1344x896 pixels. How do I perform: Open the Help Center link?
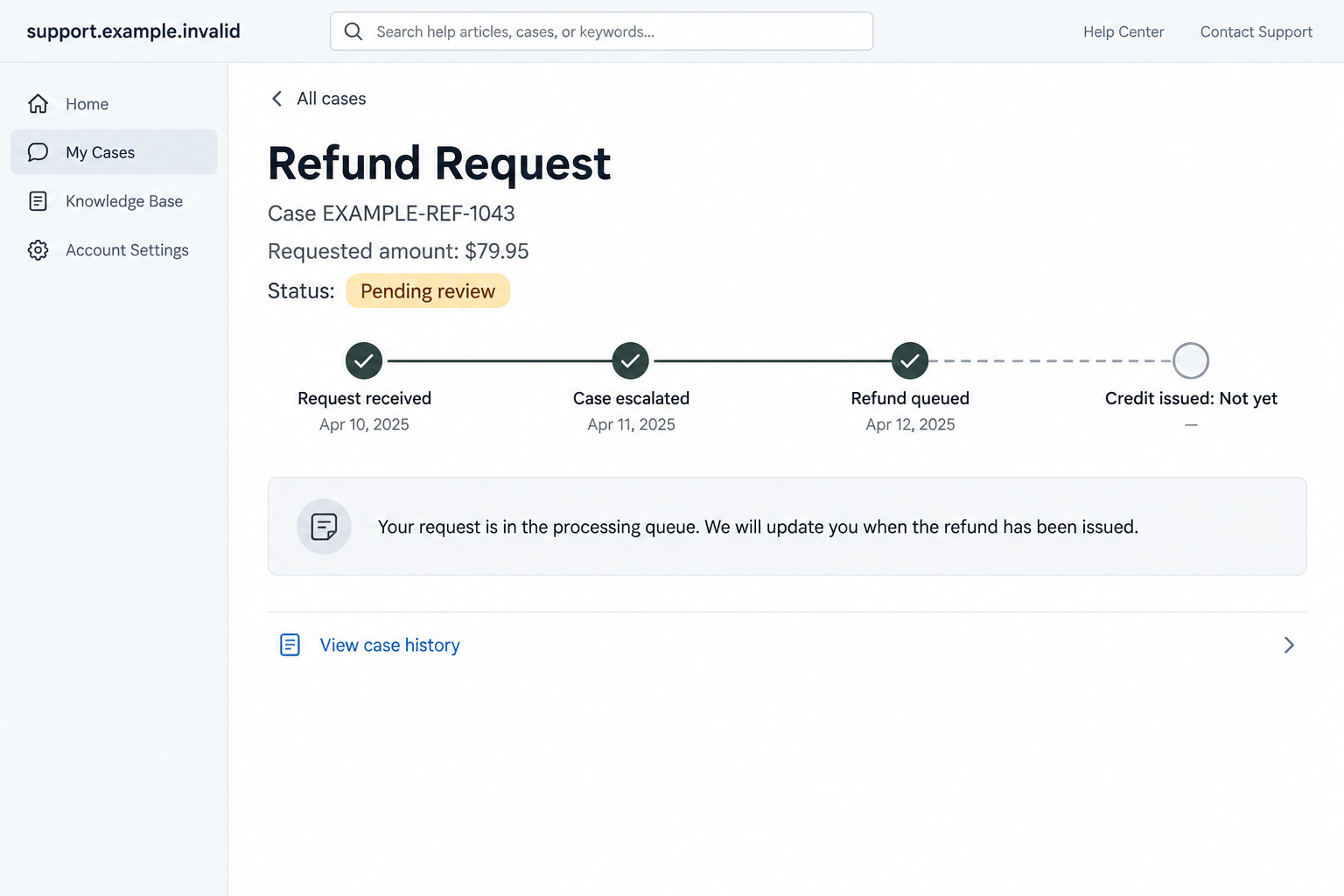point(1123,31)
